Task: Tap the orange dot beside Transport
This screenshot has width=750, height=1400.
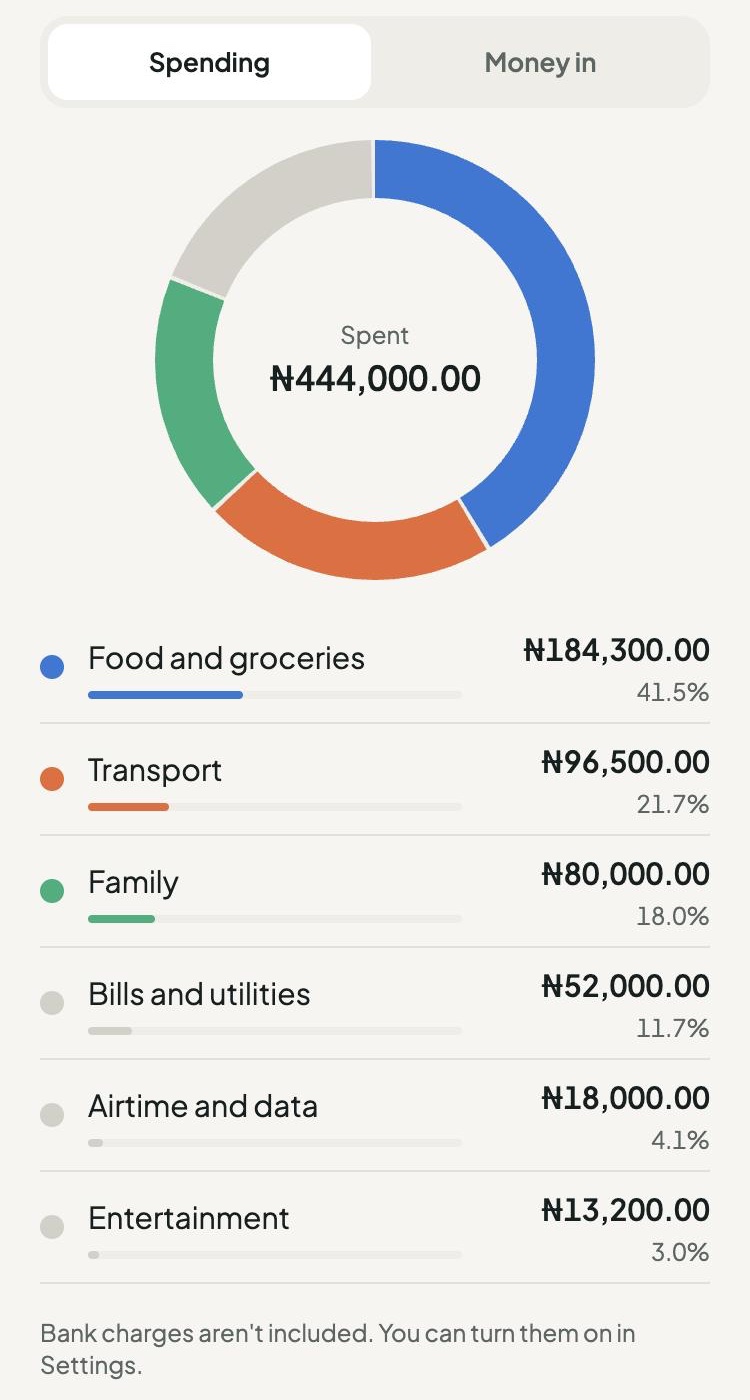Action: coord(52,778)
